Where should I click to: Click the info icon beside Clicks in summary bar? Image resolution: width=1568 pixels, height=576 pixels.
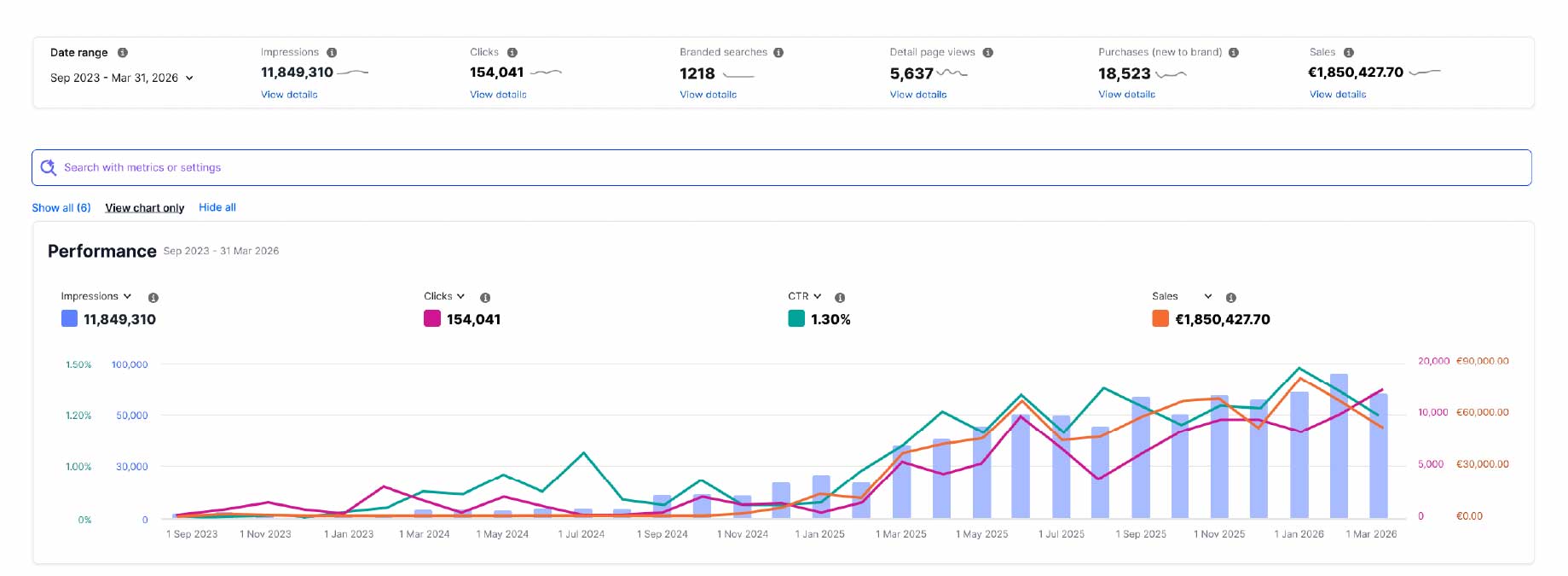coord(512,53)
